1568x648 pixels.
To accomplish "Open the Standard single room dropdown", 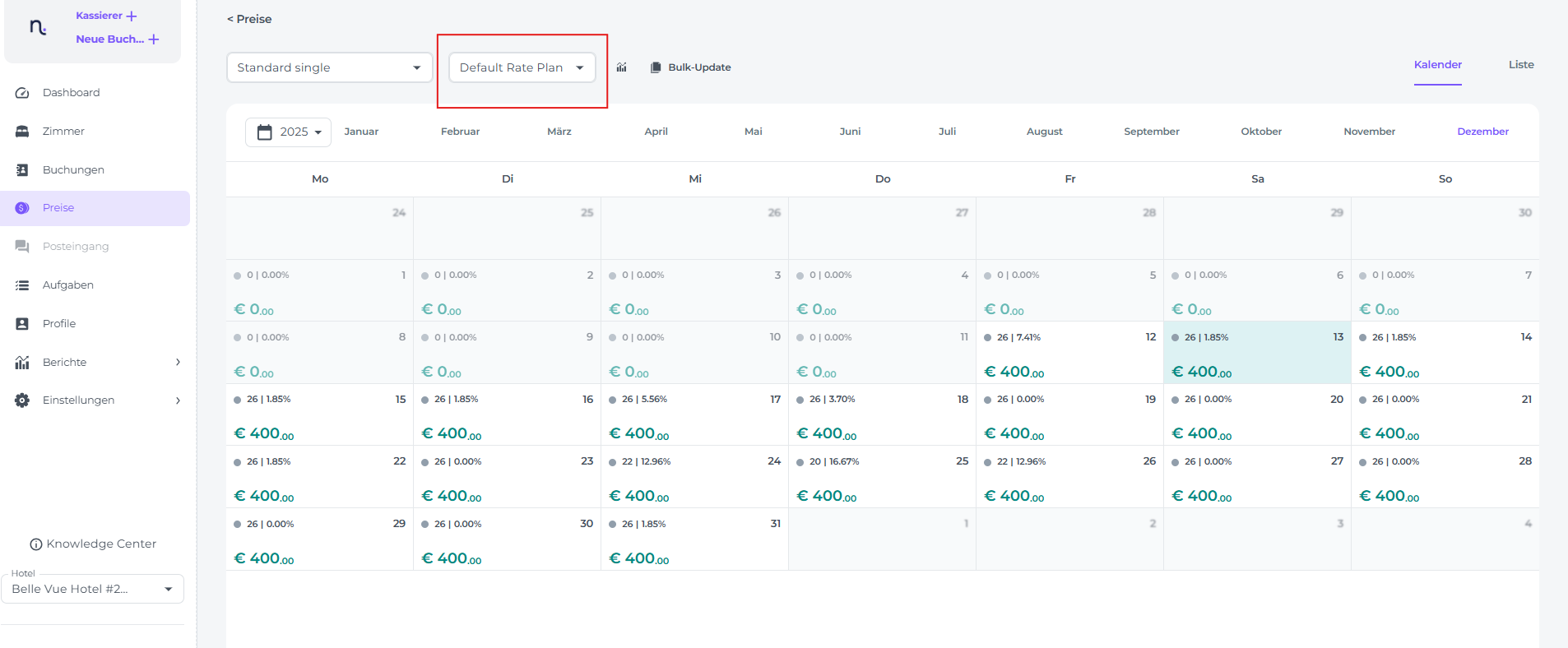I will tap(329, 67).
